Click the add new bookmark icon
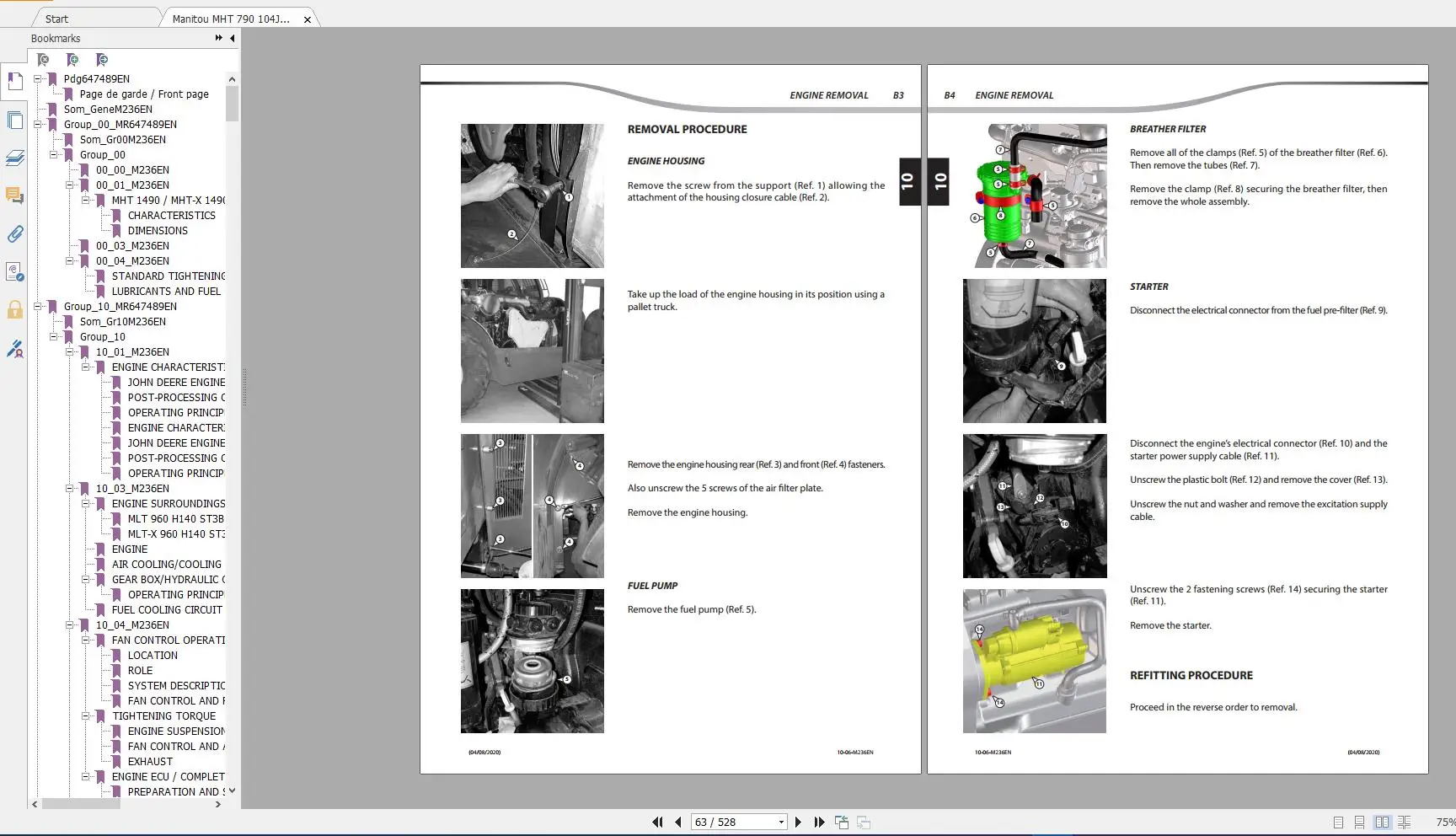 tap(72, 60)
